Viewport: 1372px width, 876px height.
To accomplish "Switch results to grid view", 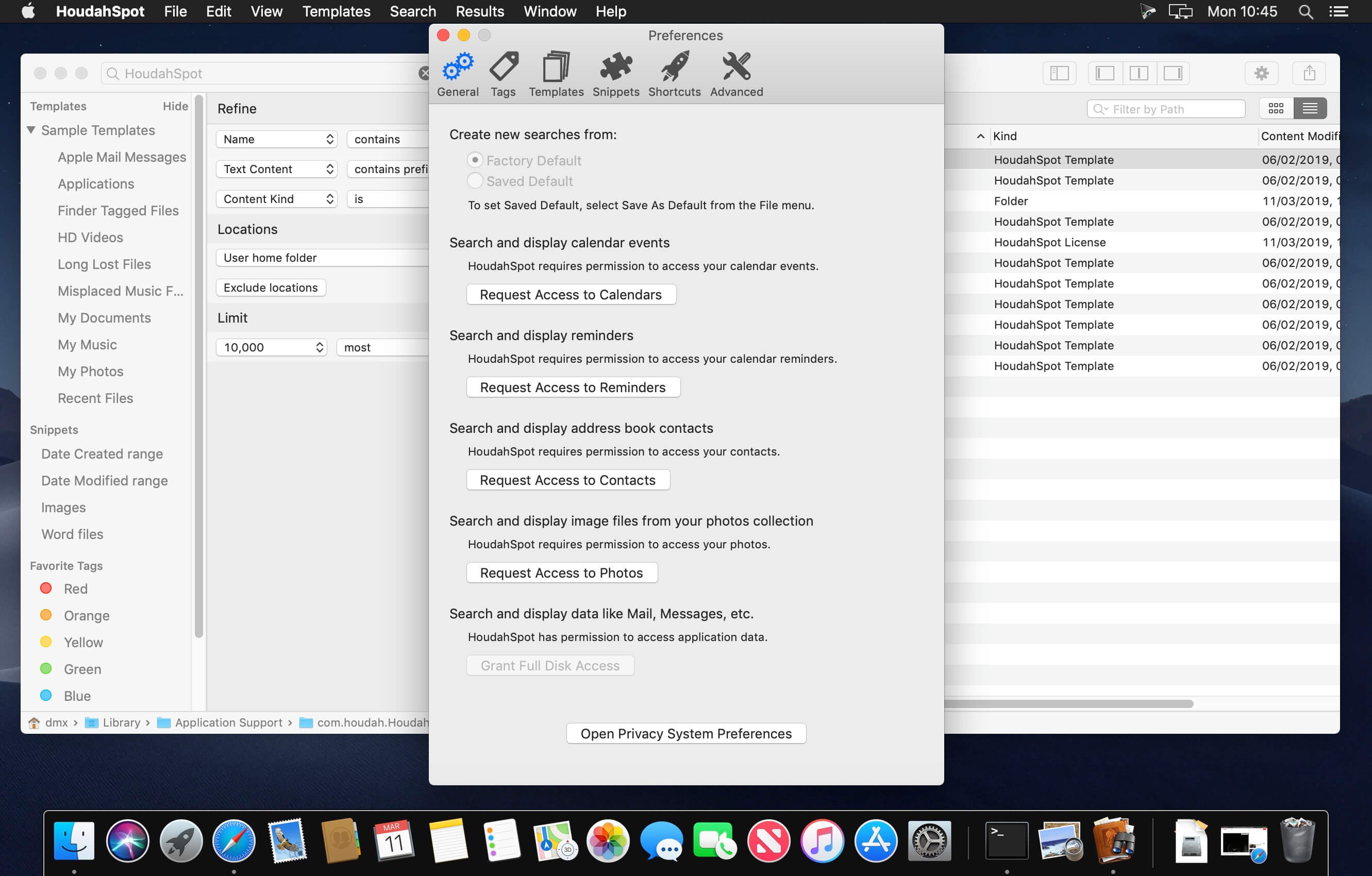I will 1276,109.
